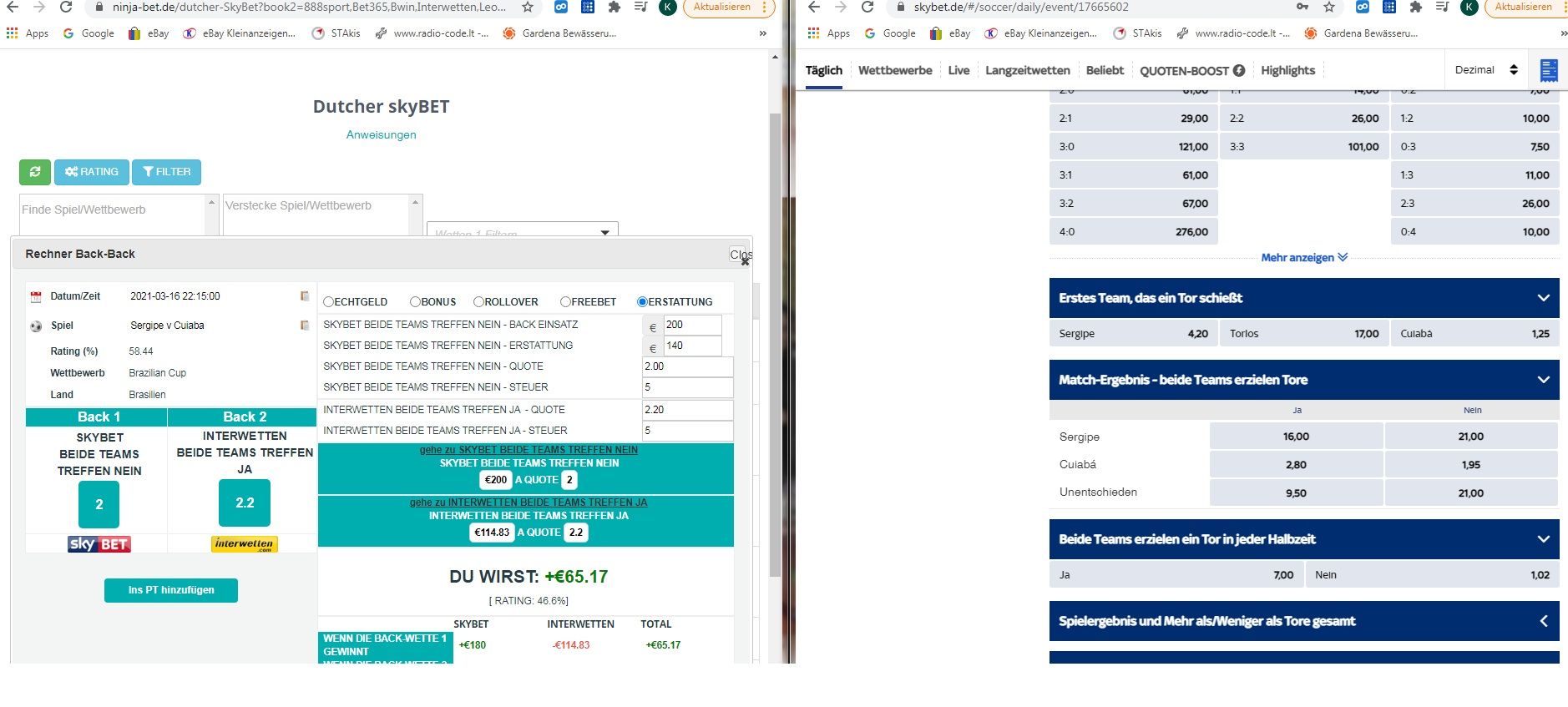Collapse Beide Teams erzielen ein Tor in jeder Halbzeit
The image size is (1568, 707).
[1543, 539]
